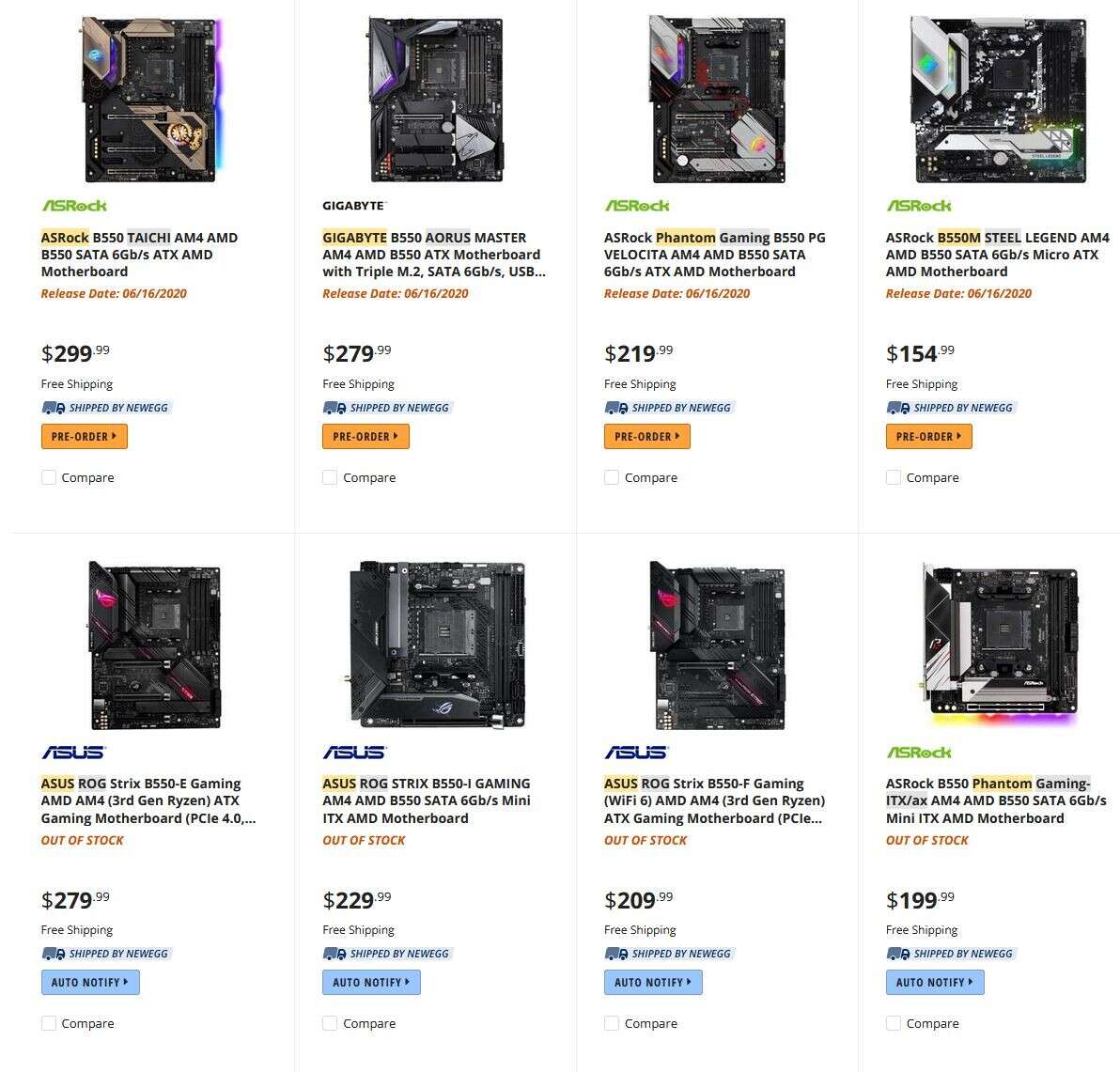Click Auto Notify for ASUS ROG Strix B550-E
The width and height of the screenshot is (1120, 1072).
pos(90,982)
